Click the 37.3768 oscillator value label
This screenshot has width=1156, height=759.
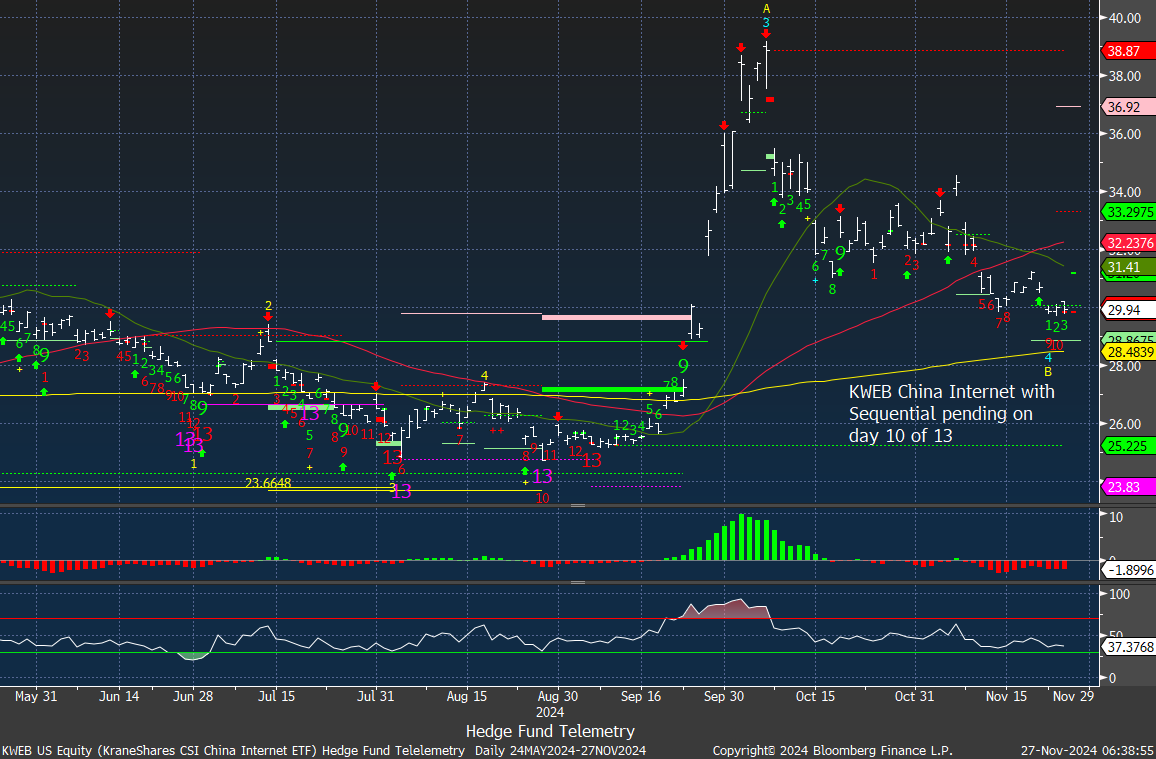tap(1129, 648)
